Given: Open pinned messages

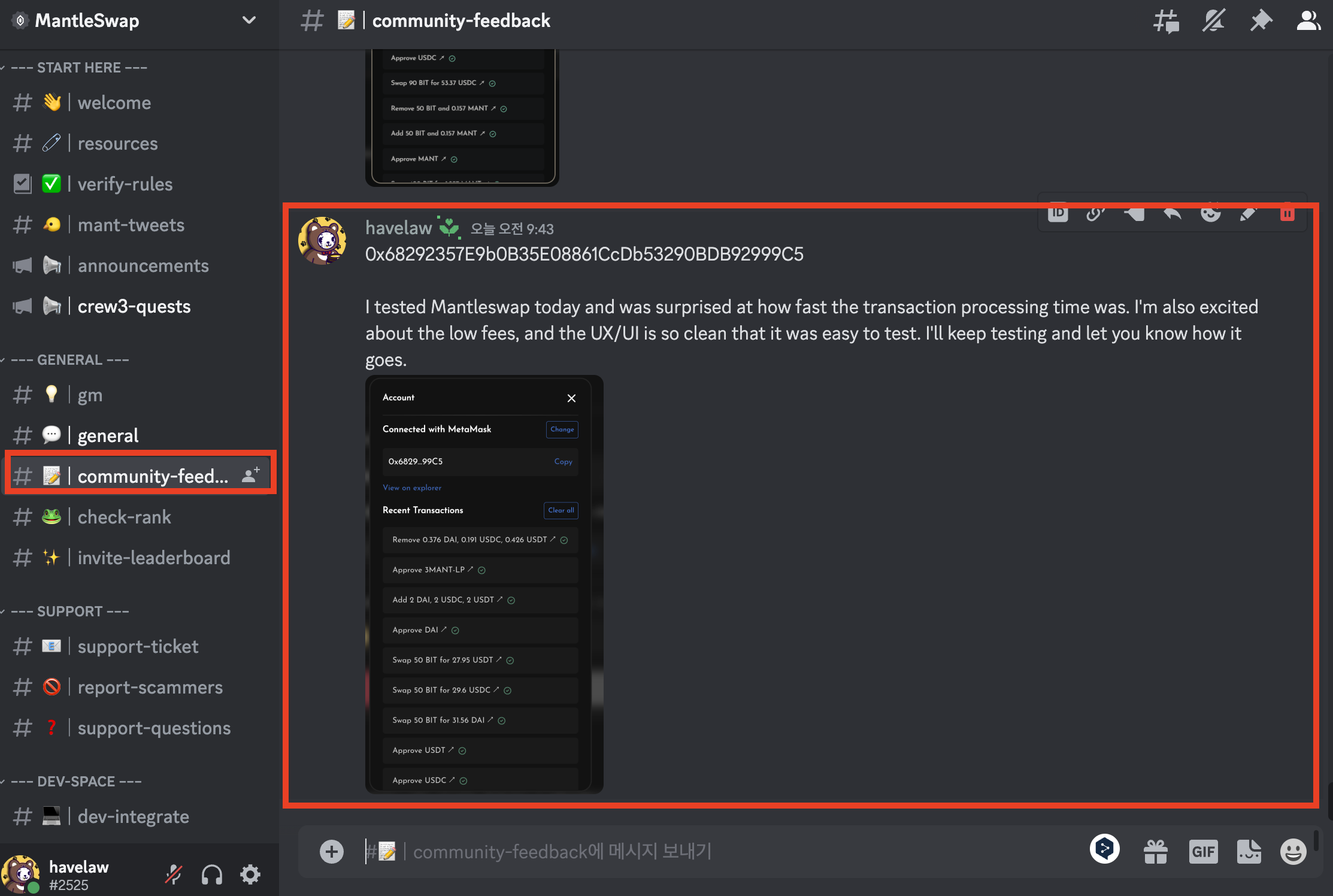Looking at the screenshot, I should coord(1261,21).
